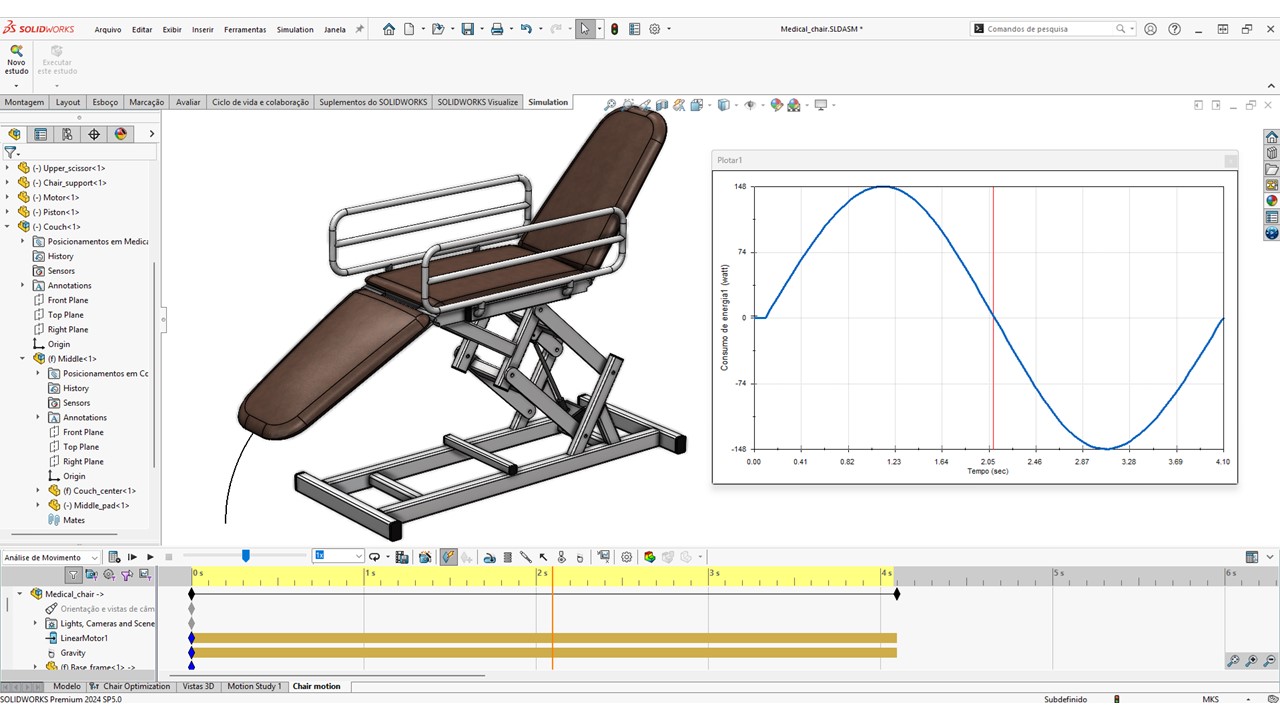Collapse the (f) Middle<1> part
Viewport: 1280px width, 720px height.
pyautogui.click(x=23, y=359)
